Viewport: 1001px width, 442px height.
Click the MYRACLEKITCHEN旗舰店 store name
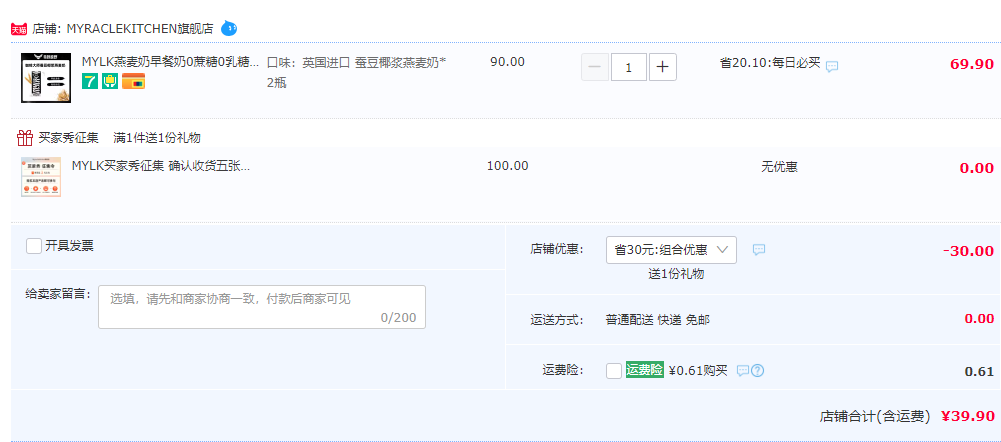(x=140, y=29)
